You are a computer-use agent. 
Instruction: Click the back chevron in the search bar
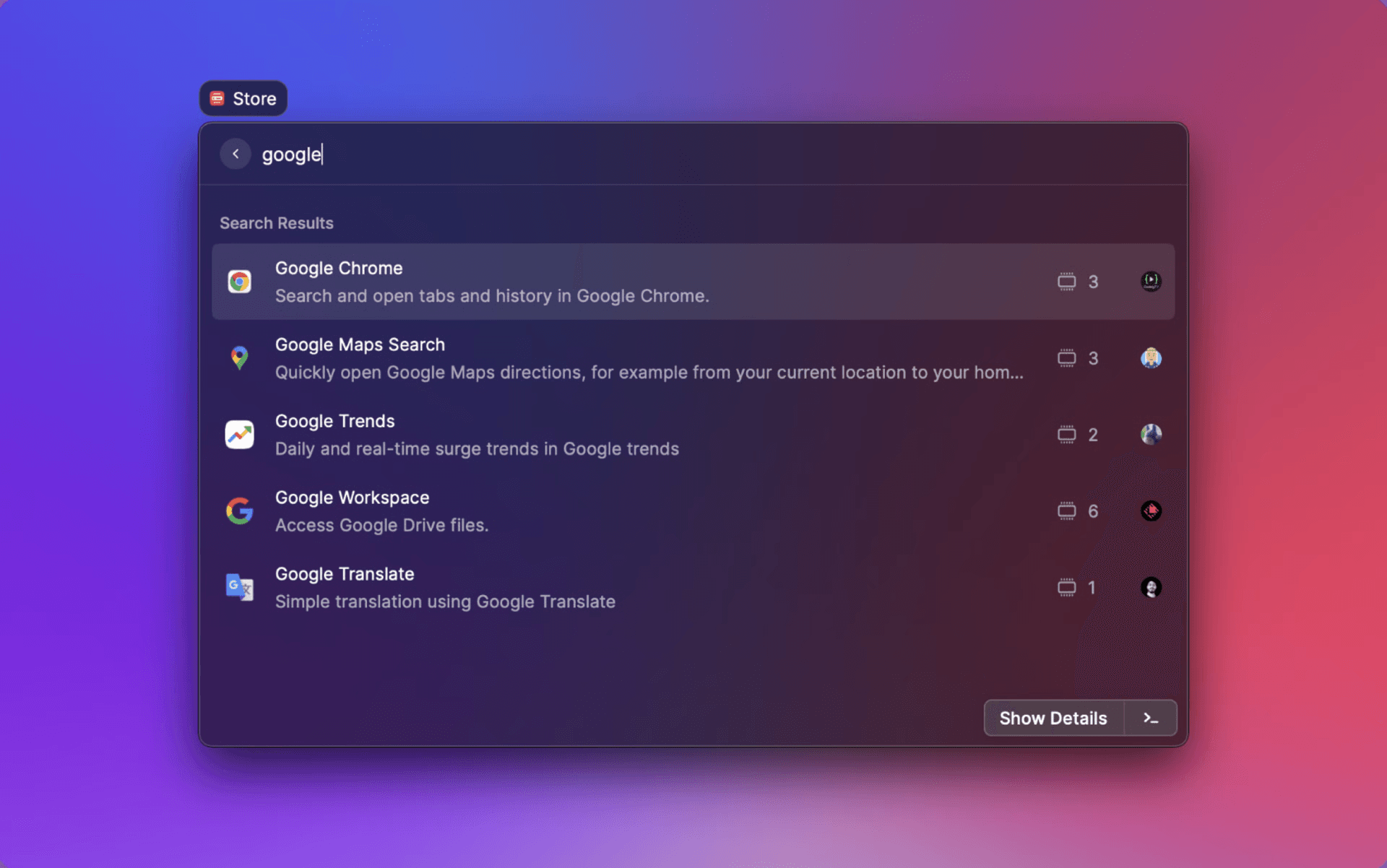236,154
